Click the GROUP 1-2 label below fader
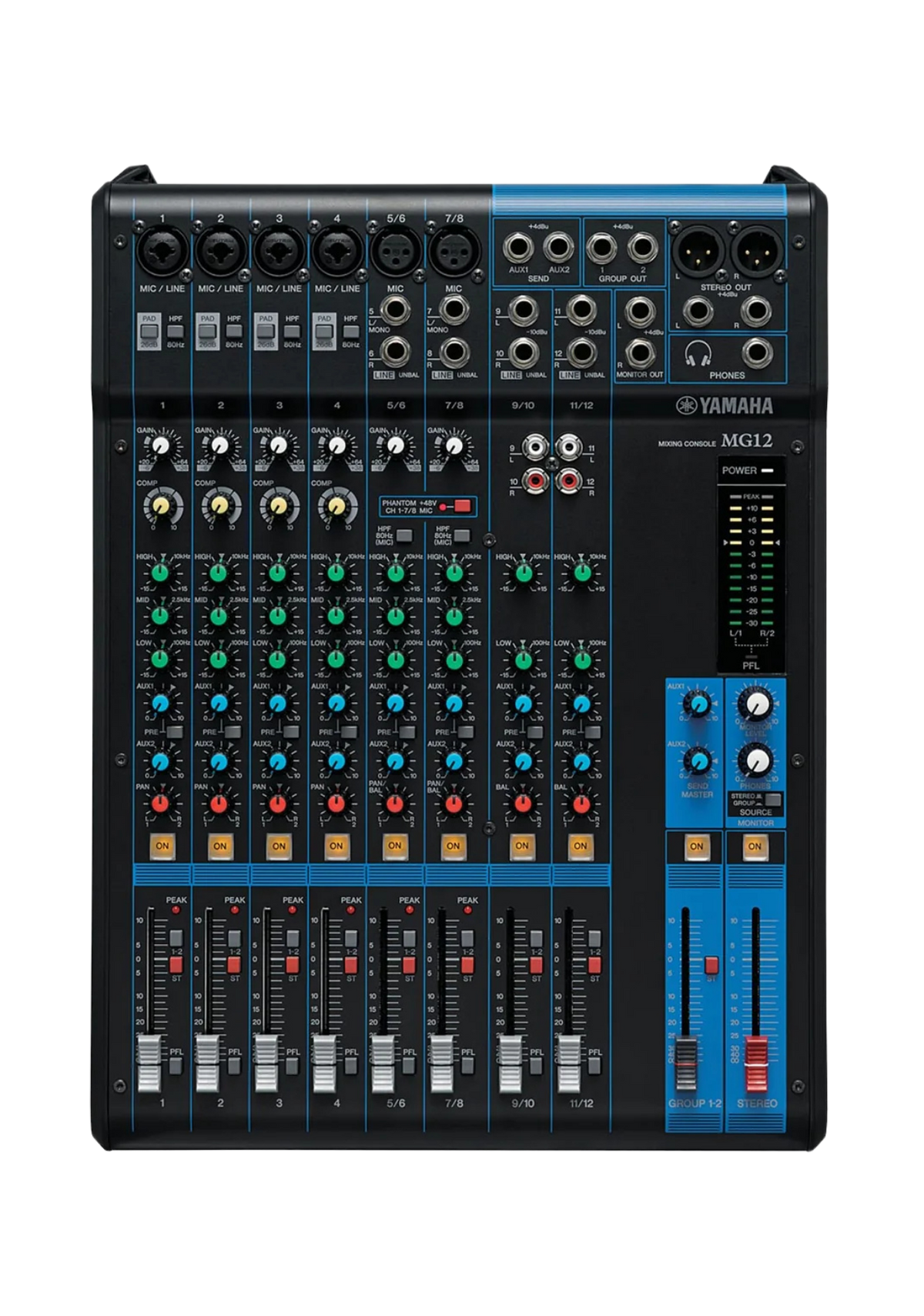 695,1104
